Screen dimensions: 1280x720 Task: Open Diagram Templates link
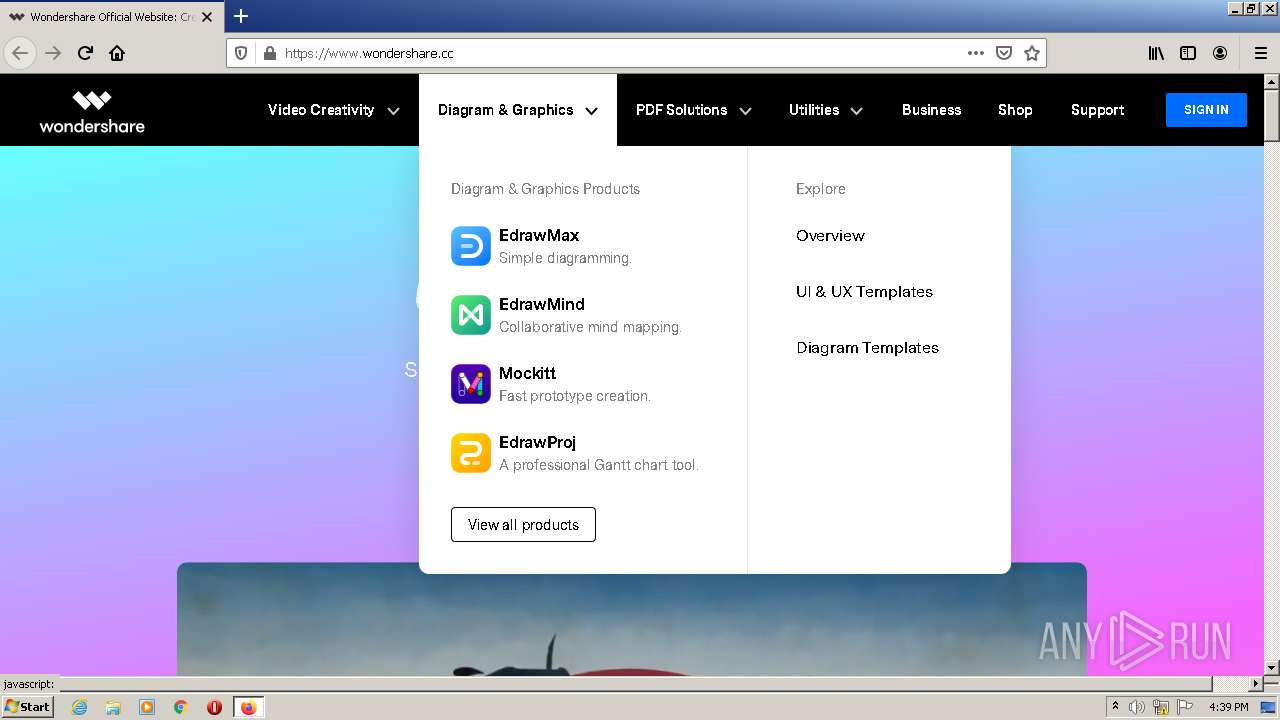tap(867, 348)
